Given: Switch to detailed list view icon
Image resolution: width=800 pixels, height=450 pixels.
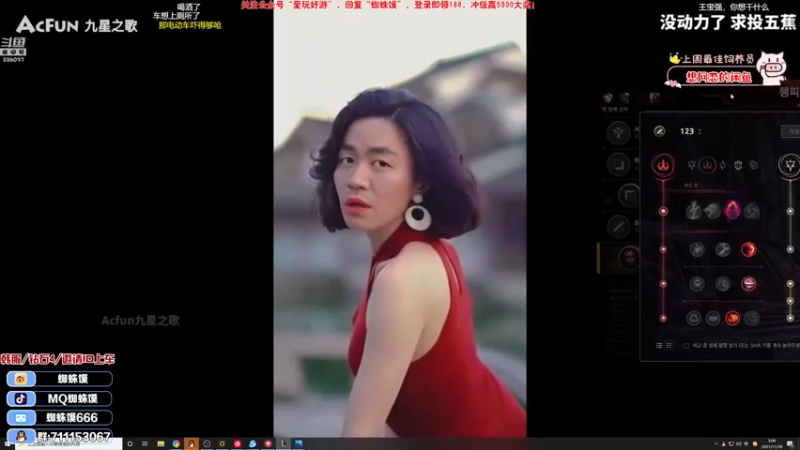Looking at the screenshot, I should tap(669, 346).
